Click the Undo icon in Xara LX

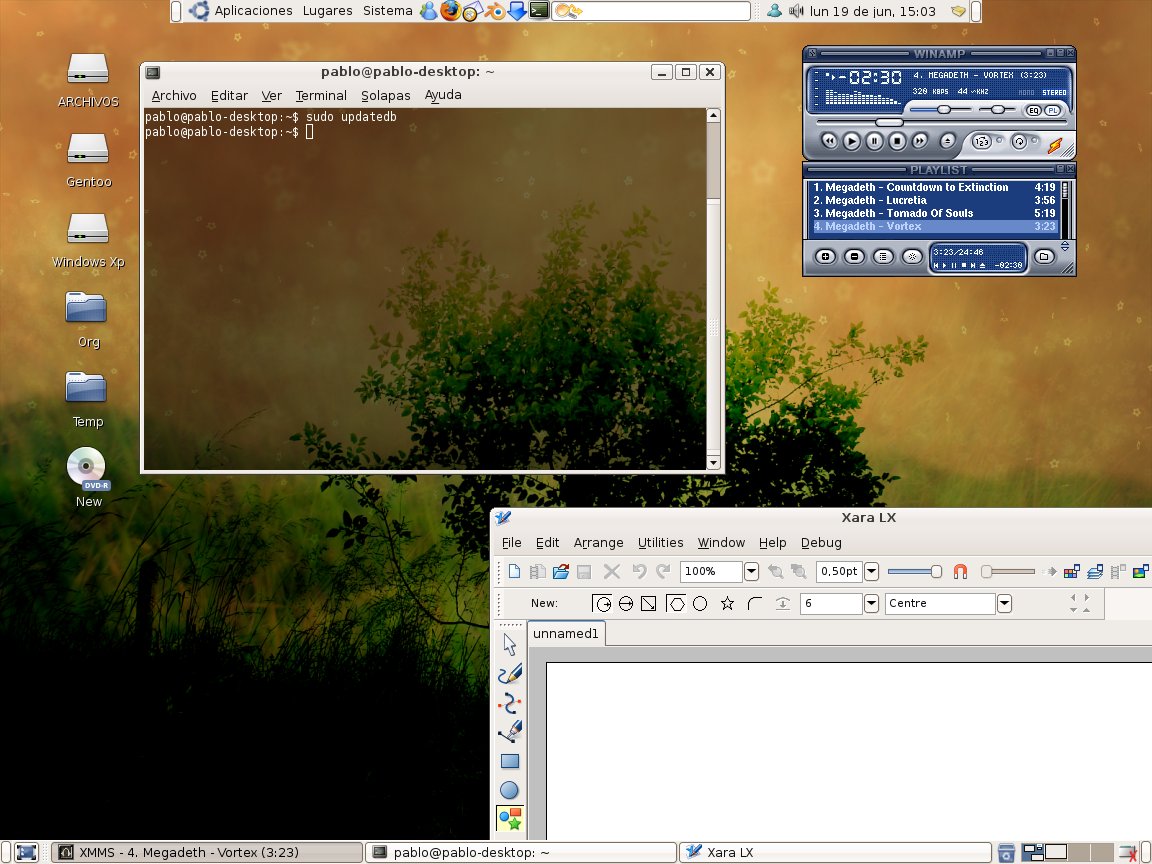(x=639, y=572)
